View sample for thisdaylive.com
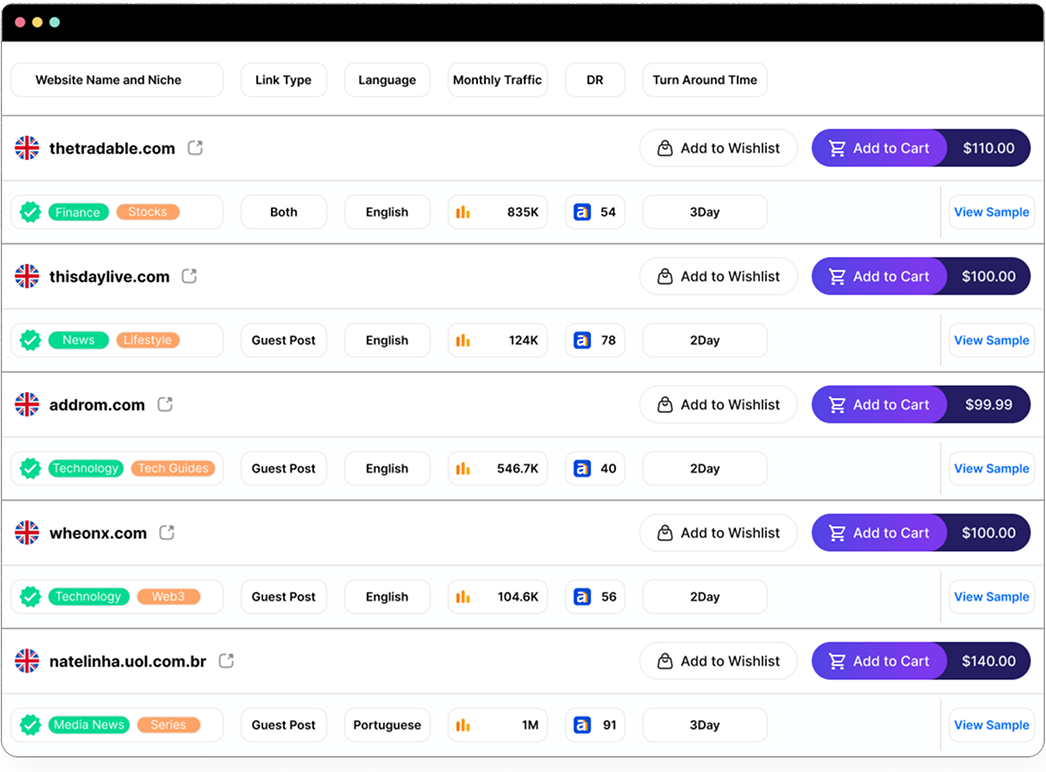This screenshot has width=1046, height=772. tap(991, 340)
